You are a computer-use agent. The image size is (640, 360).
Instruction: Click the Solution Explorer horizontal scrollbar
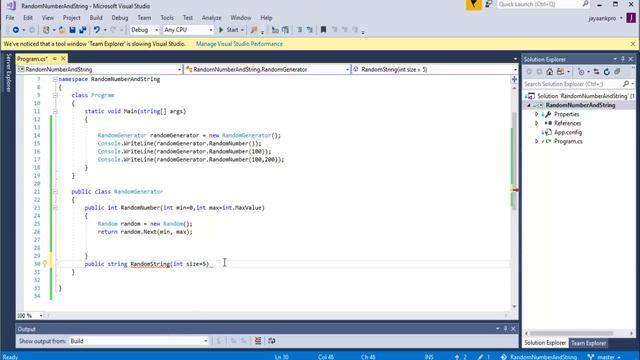point(571,333)
